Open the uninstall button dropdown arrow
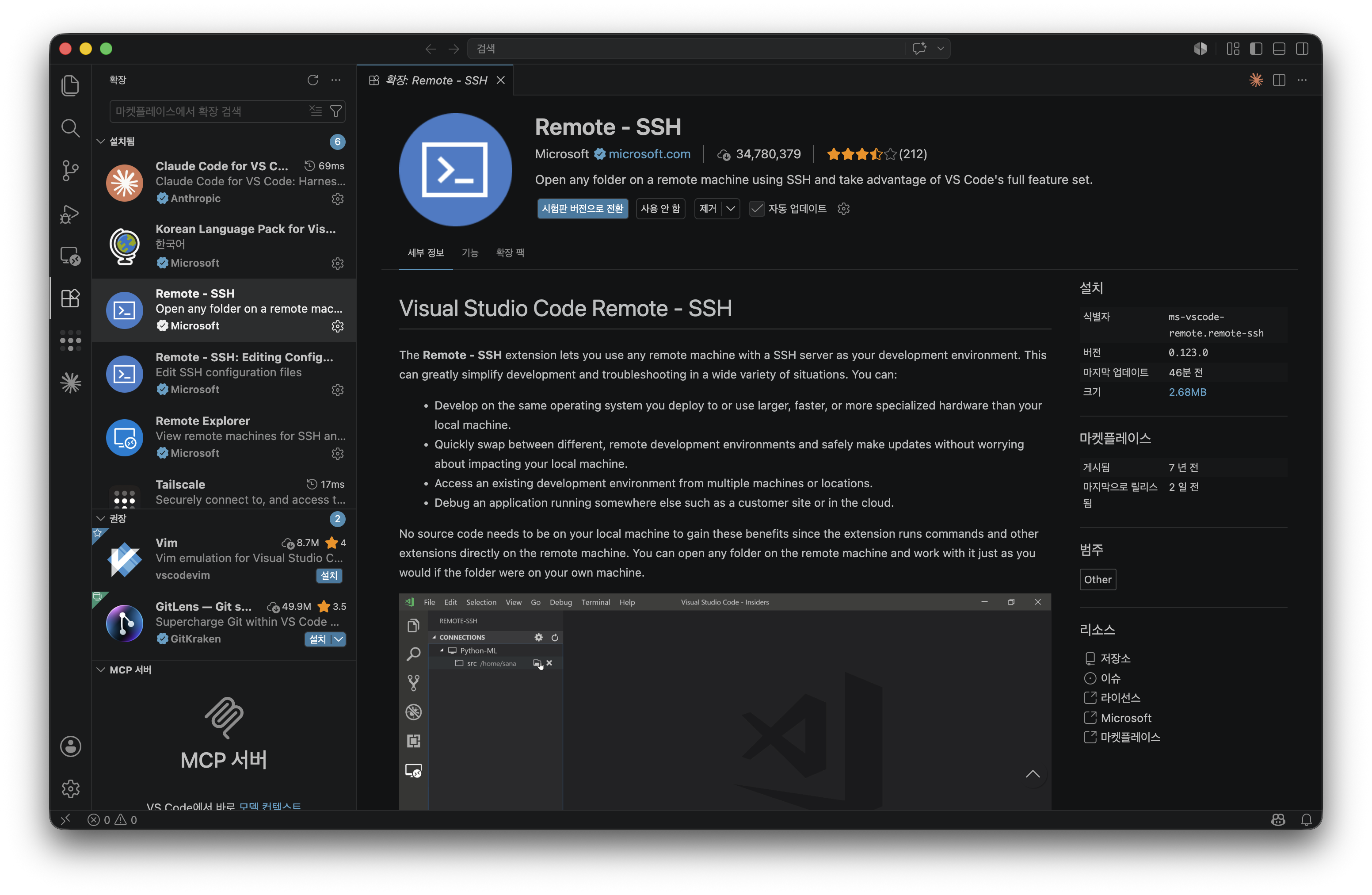 pyautogui.click(x=730, y=209)
